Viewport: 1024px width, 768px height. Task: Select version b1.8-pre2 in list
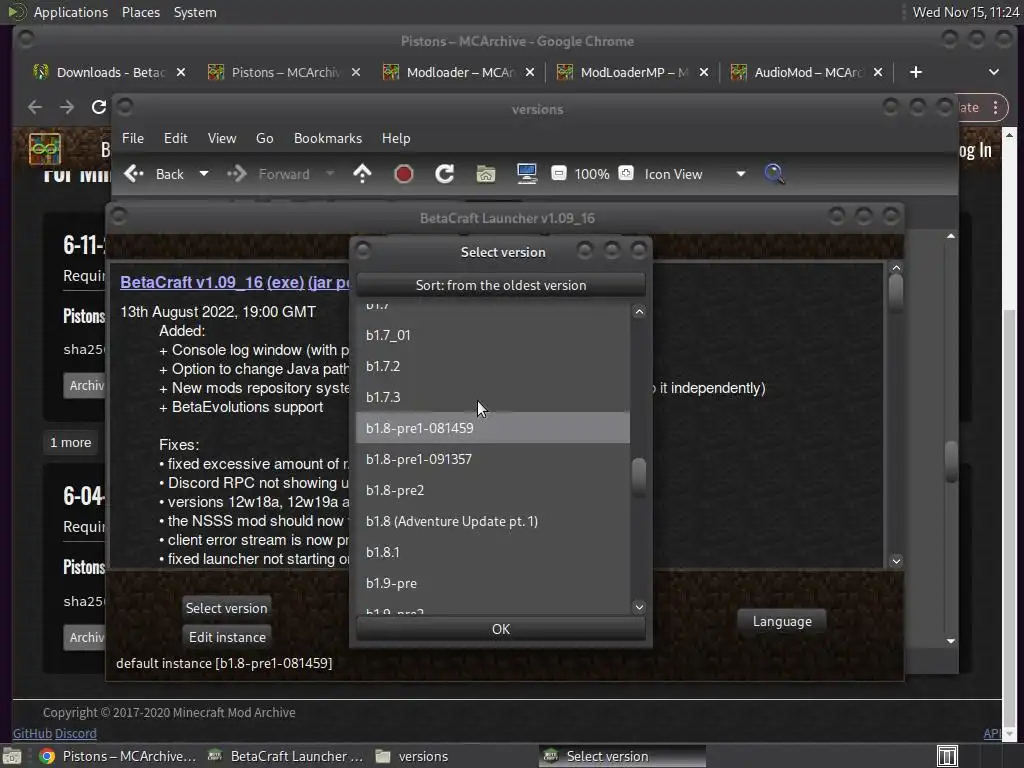coord(492,490)
